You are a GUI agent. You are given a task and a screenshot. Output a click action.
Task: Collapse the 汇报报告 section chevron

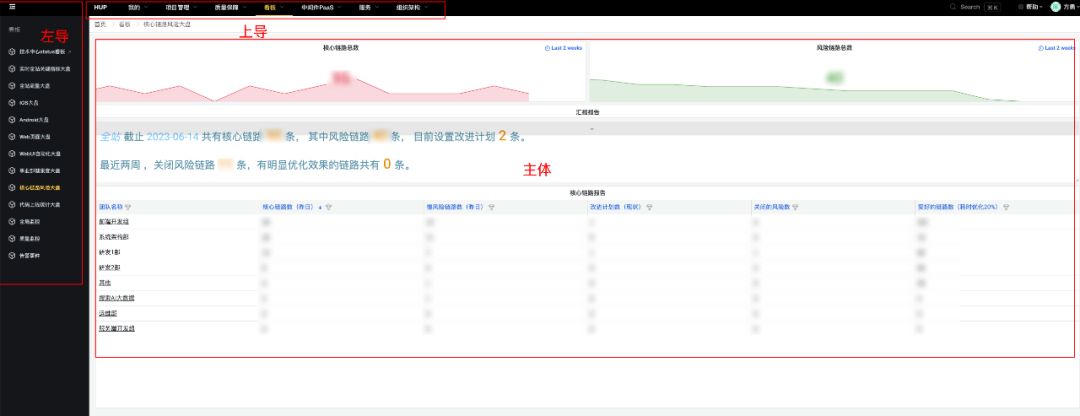click(x=591, y=129)
